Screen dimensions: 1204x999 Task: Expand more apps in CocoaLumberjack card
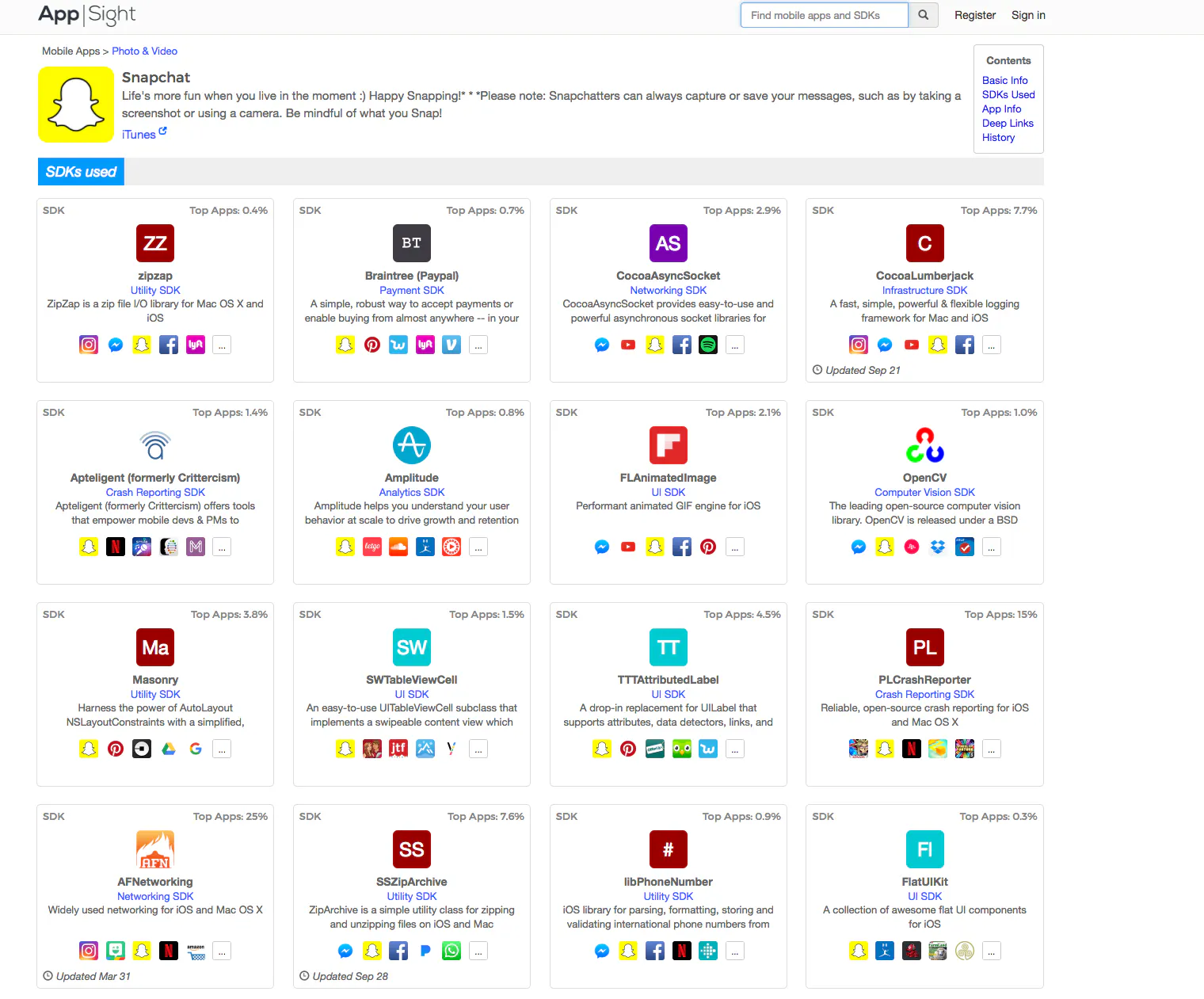pos(992,345)
